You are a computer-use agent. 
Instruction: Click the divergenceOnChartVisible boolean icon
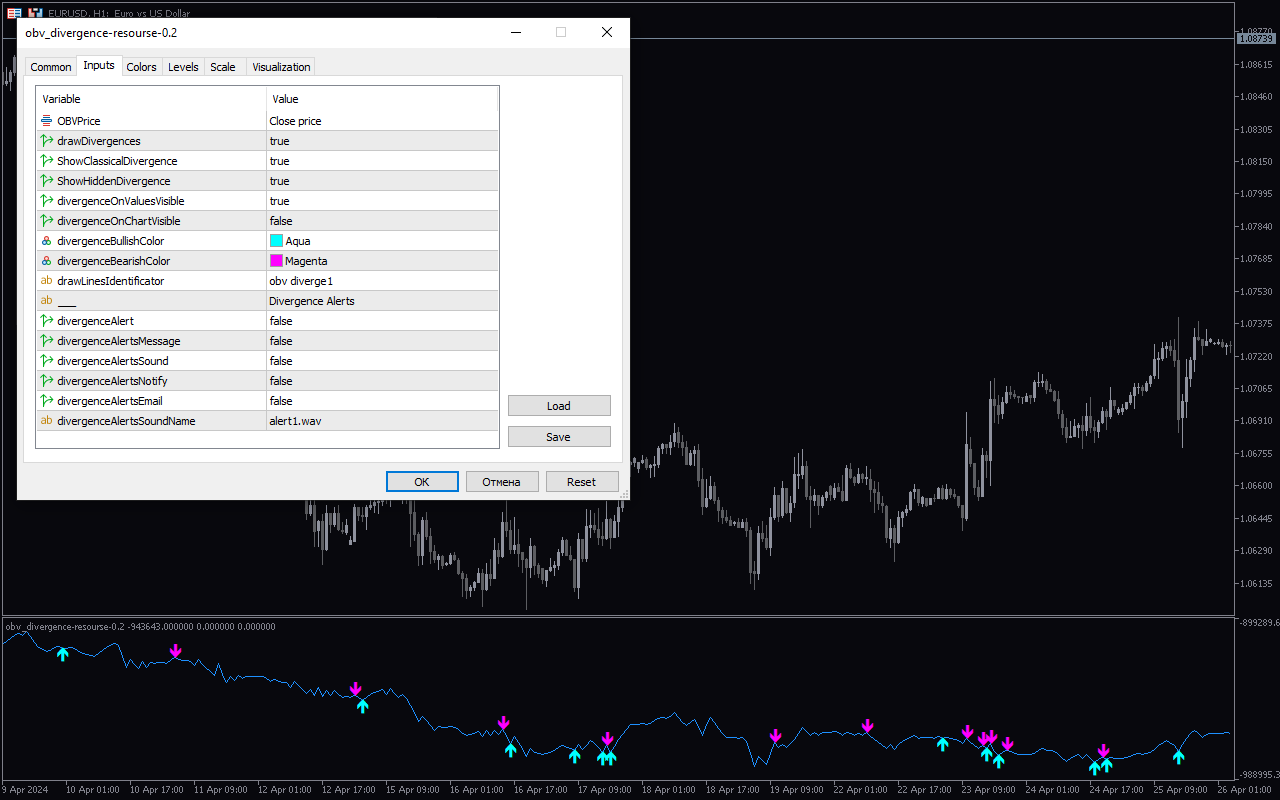pyautogui.click(x=46, y=221)
